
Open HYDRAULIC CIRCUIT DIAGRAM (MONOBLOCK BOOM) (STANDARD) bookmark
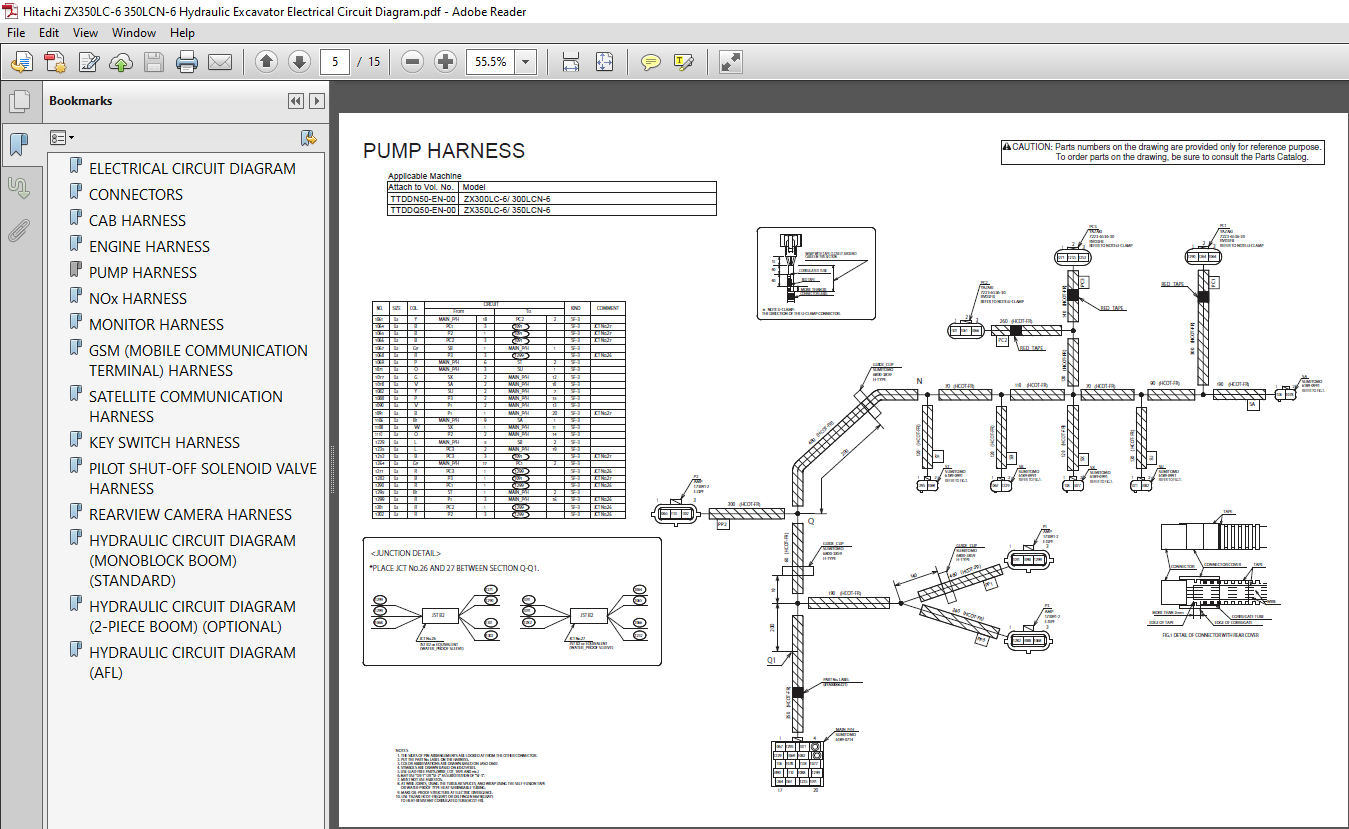point(192,560)
